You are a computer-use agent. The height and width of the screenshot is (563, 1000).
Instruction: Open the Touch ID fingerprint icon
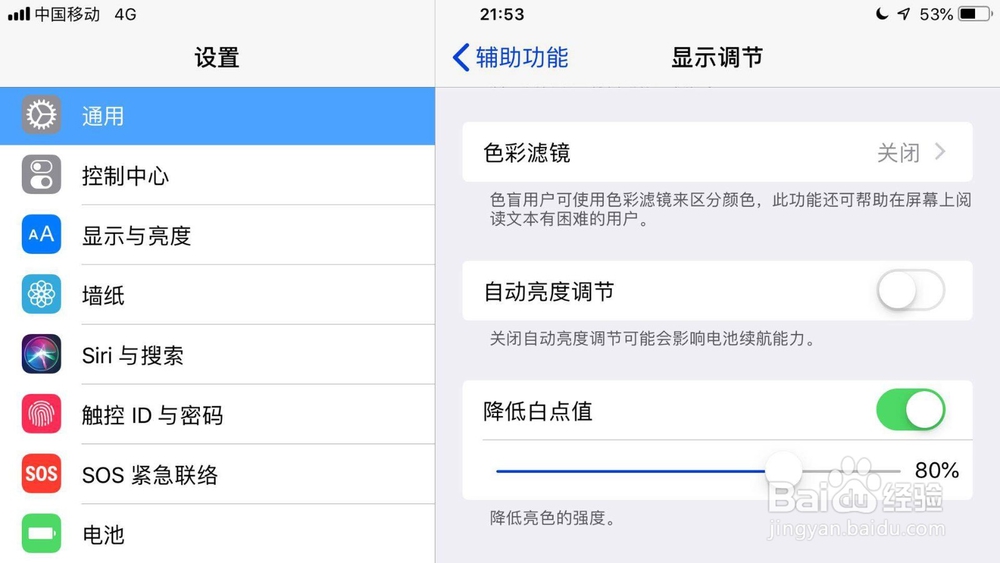tap(41, 415)
